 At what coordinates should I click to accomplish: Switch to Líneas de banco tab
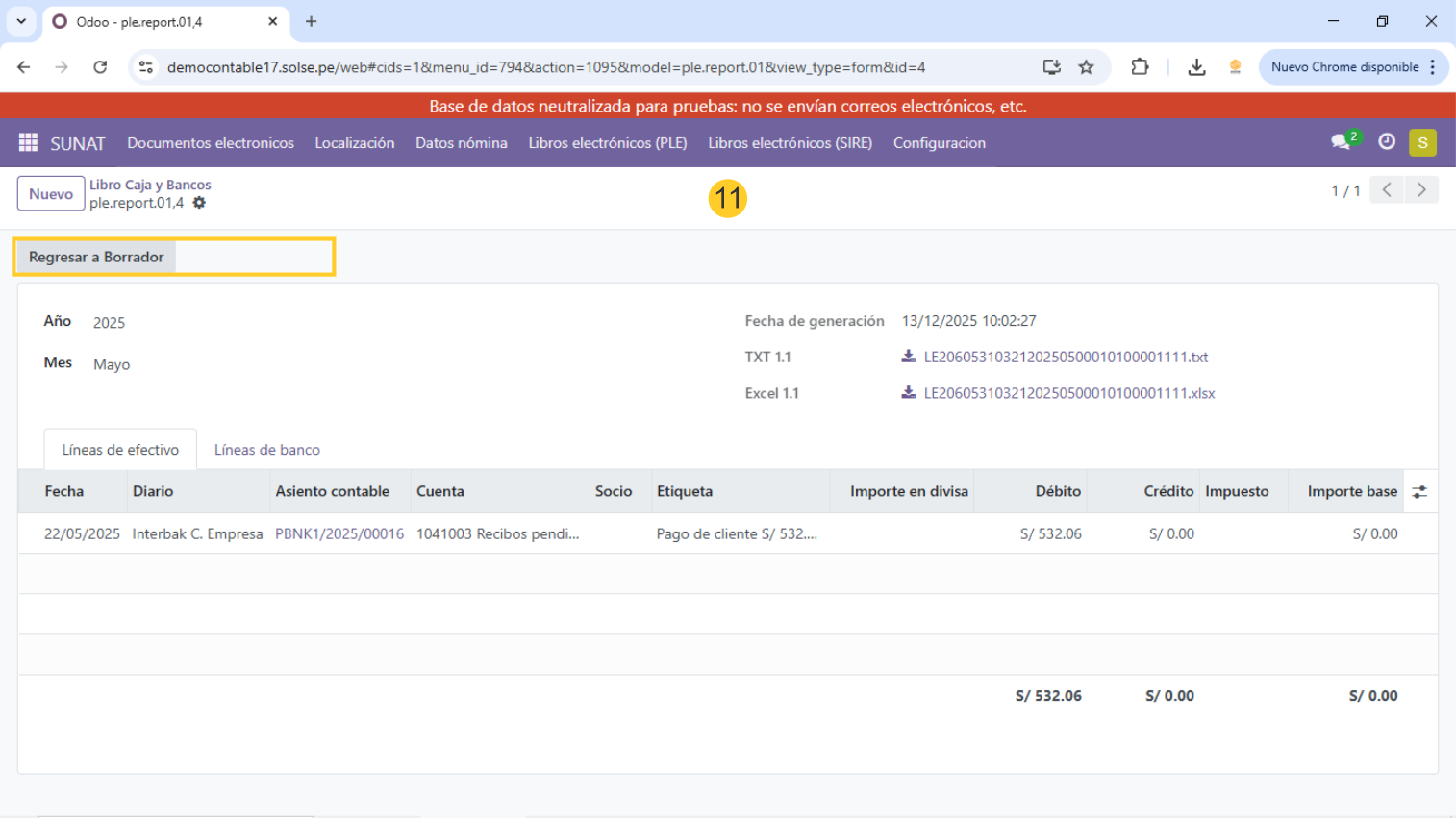click(x=266, y=450)
